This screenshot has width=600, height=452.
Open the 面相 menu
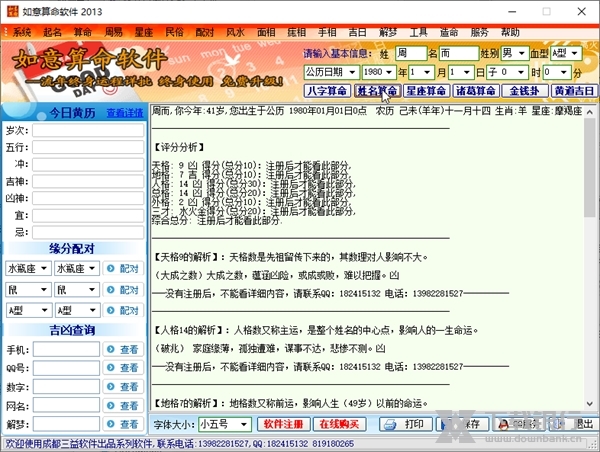266,33
